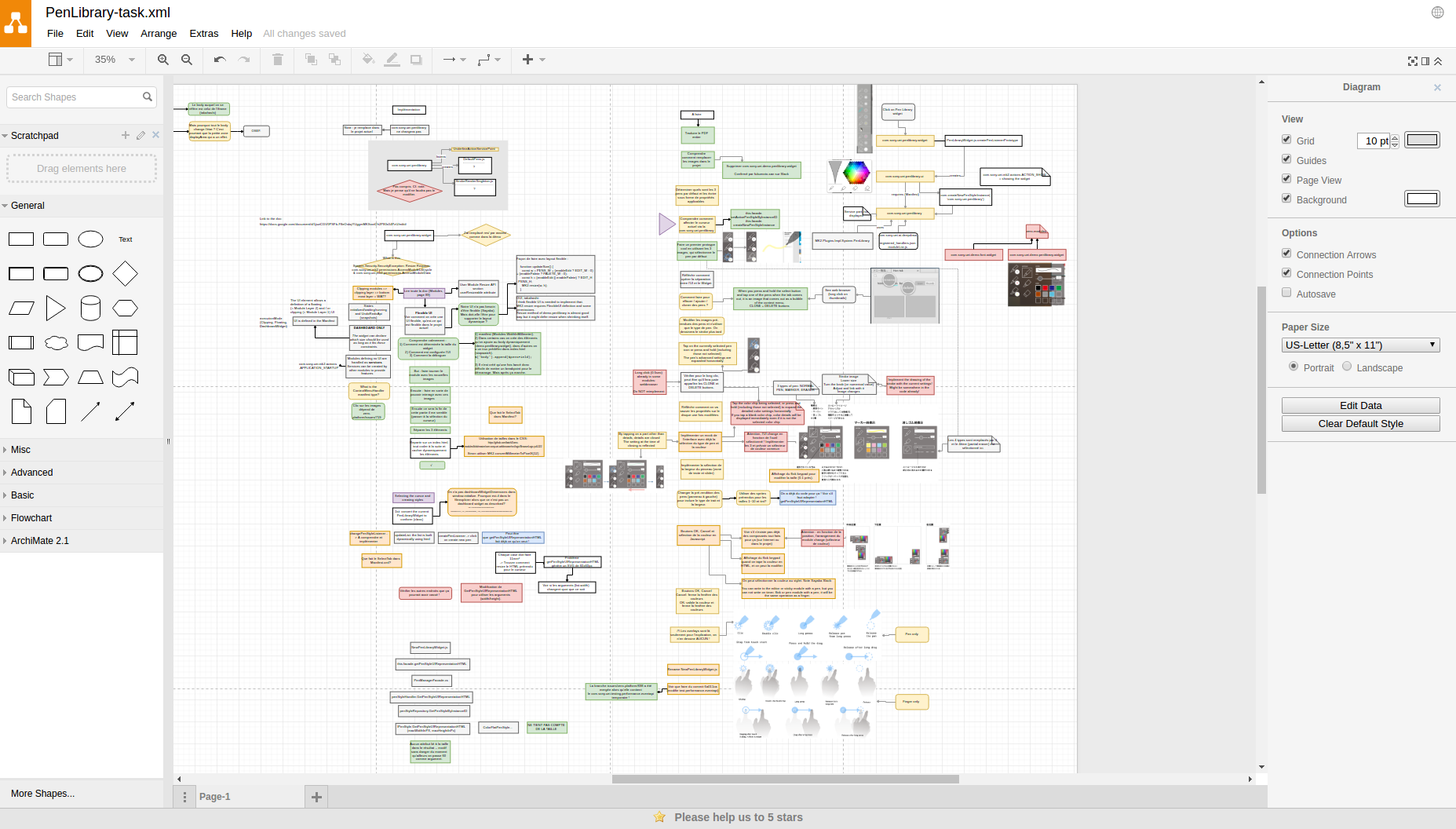Add a new scratchpad item
1456x829 pixels.
point(126,135)
